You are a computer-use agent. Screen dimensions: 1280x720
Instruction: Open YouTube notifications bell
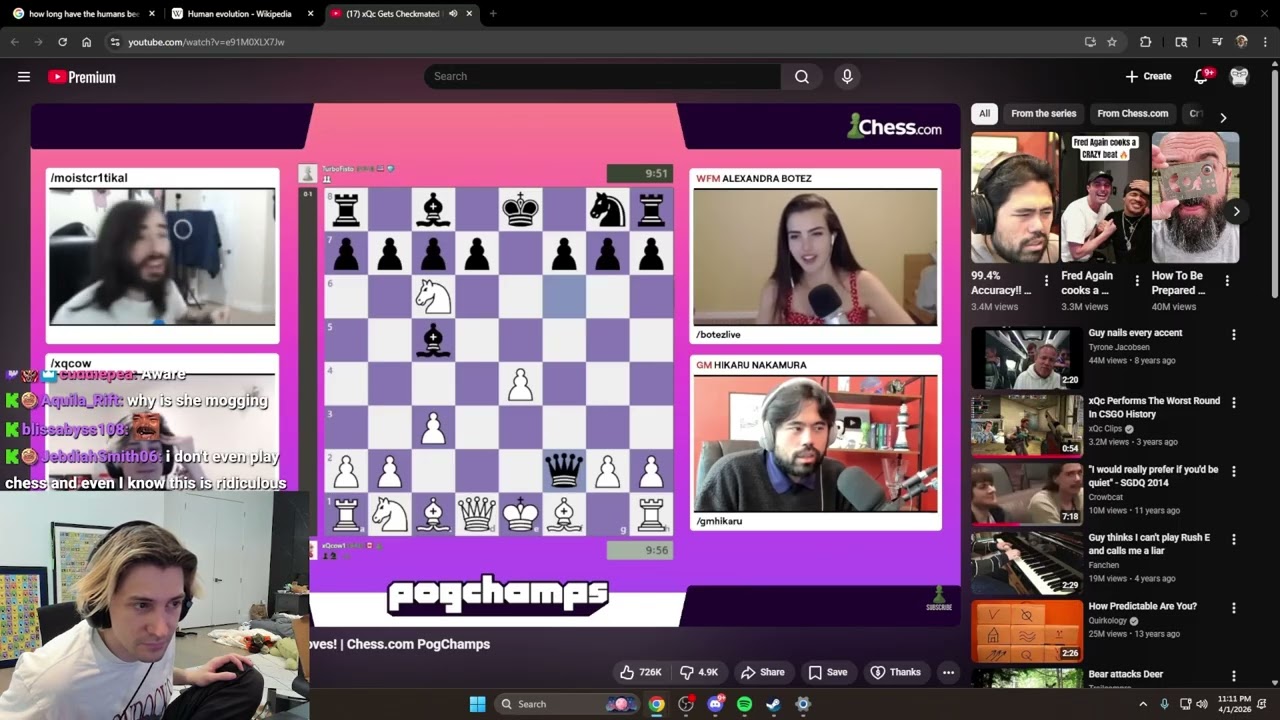(1203, 77)
